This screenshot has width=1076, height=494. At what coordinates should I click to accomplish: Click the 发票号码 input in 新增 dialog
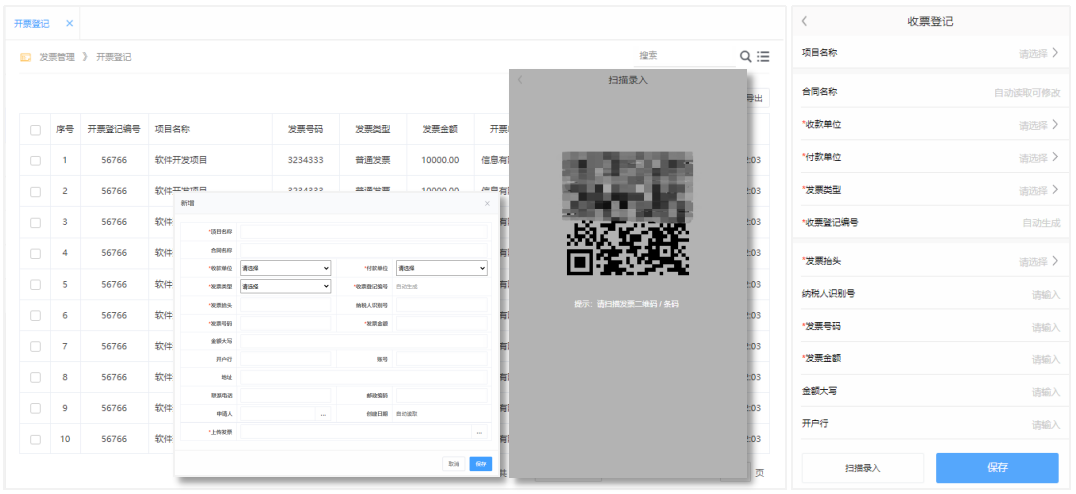(x=285, y=323)
